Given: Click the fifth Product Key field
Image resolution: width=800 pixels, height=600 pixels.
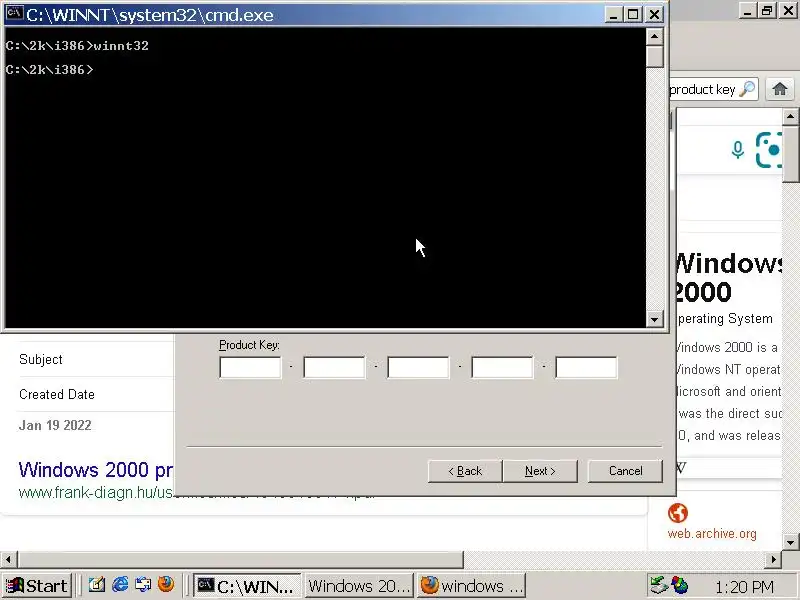Looking at the screenshot, I should pyautogui.click(x=586, y=367).
